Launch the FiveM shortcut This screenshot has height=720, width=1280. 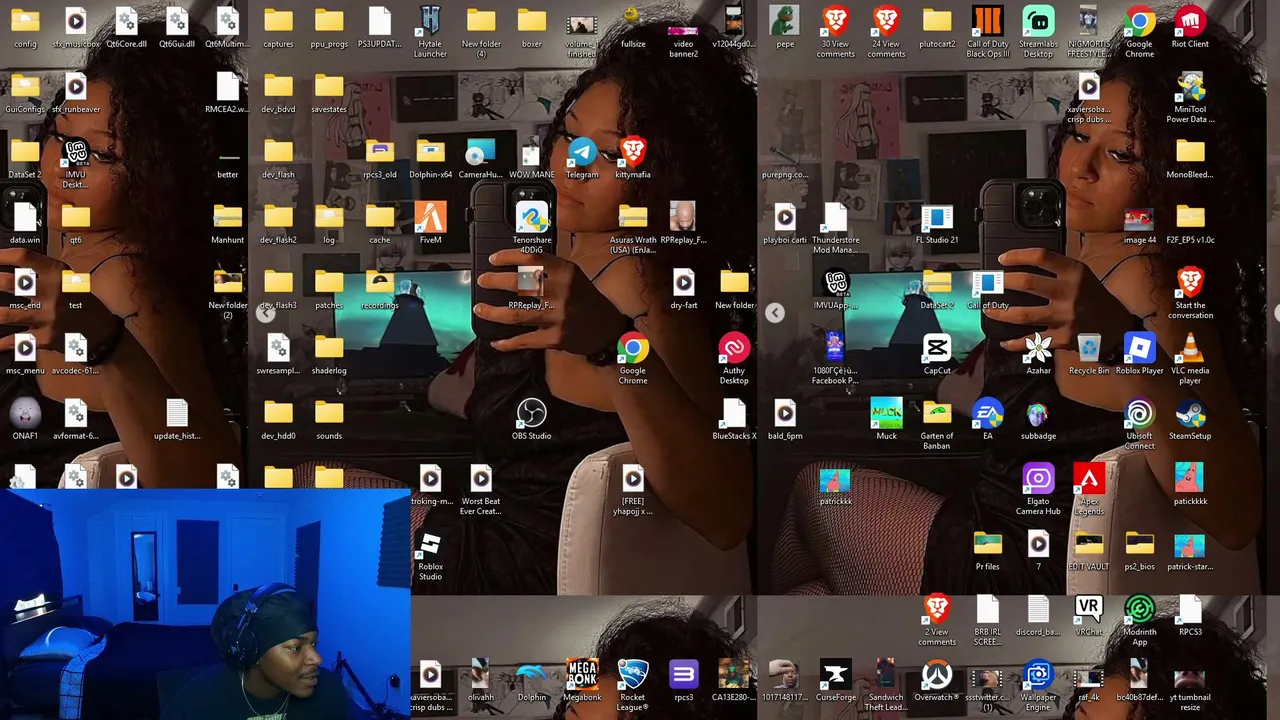click(x=431, y=223)
